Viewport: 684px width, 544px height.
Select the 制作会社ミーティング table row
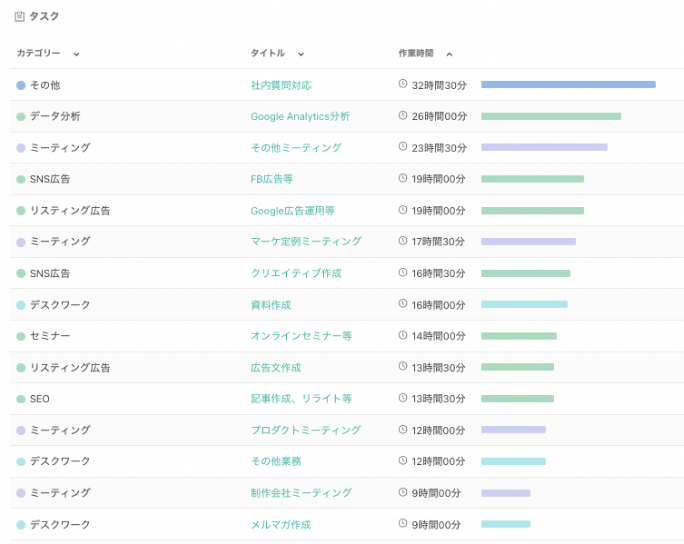coord(342,493)
